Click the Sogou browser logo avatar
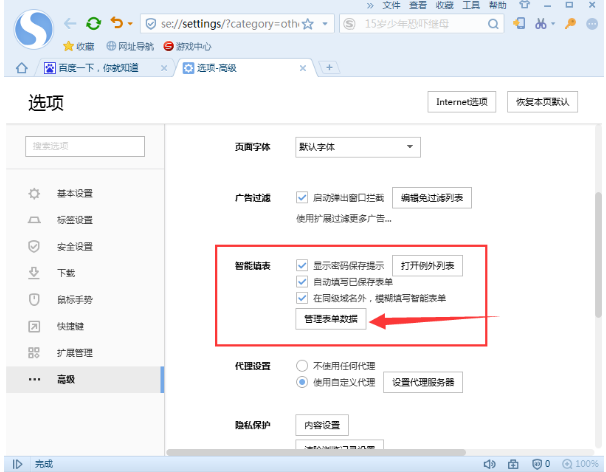The height and width of the screenshot is (472, 606). 34,30
